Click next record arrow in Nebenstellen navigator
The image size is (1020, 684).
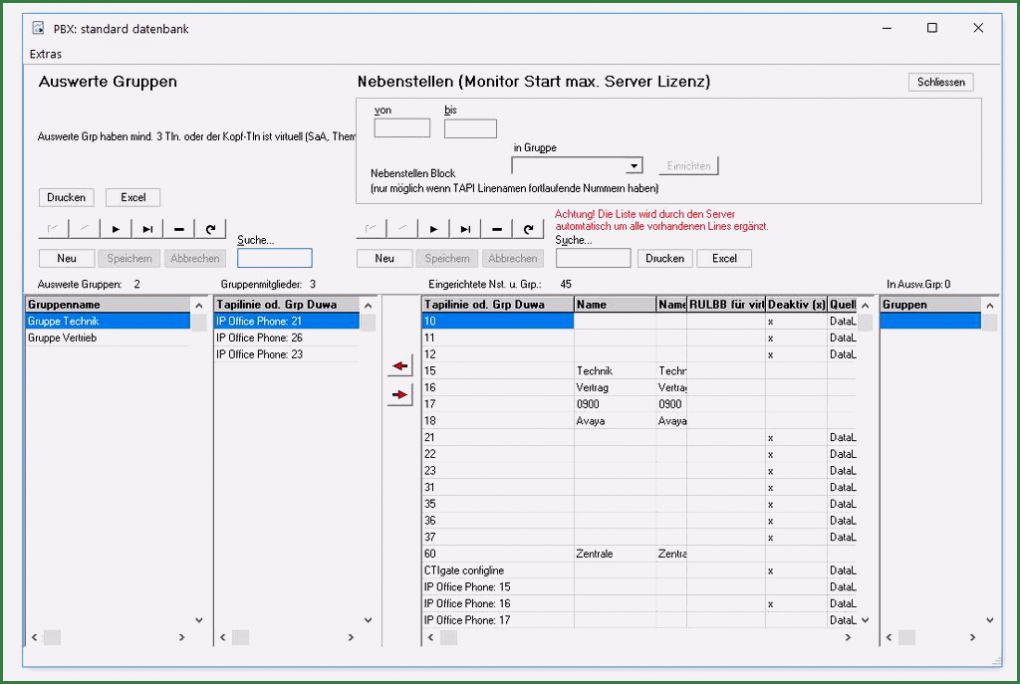tap(435, 230)
